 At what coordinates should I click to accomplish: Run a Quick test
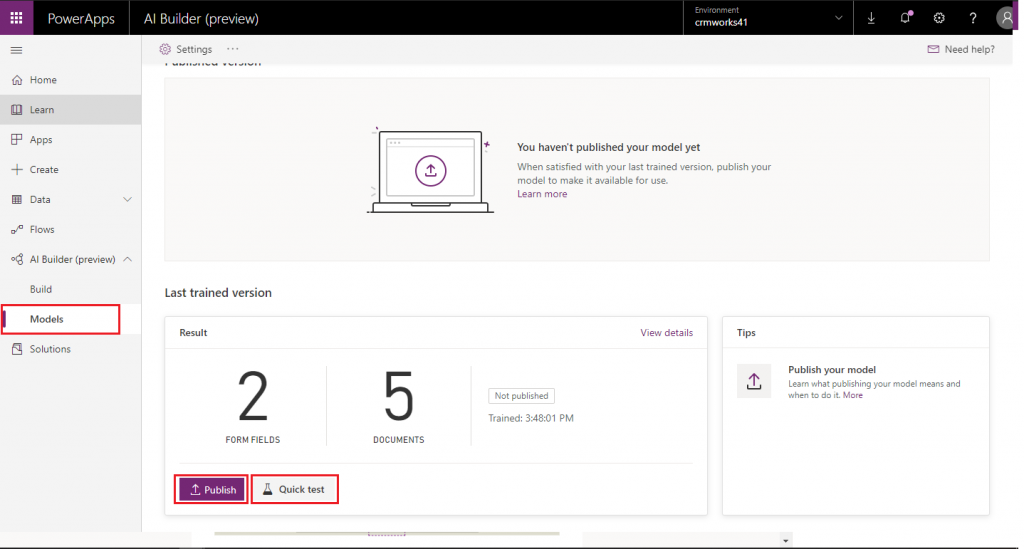tap(295, 490)
